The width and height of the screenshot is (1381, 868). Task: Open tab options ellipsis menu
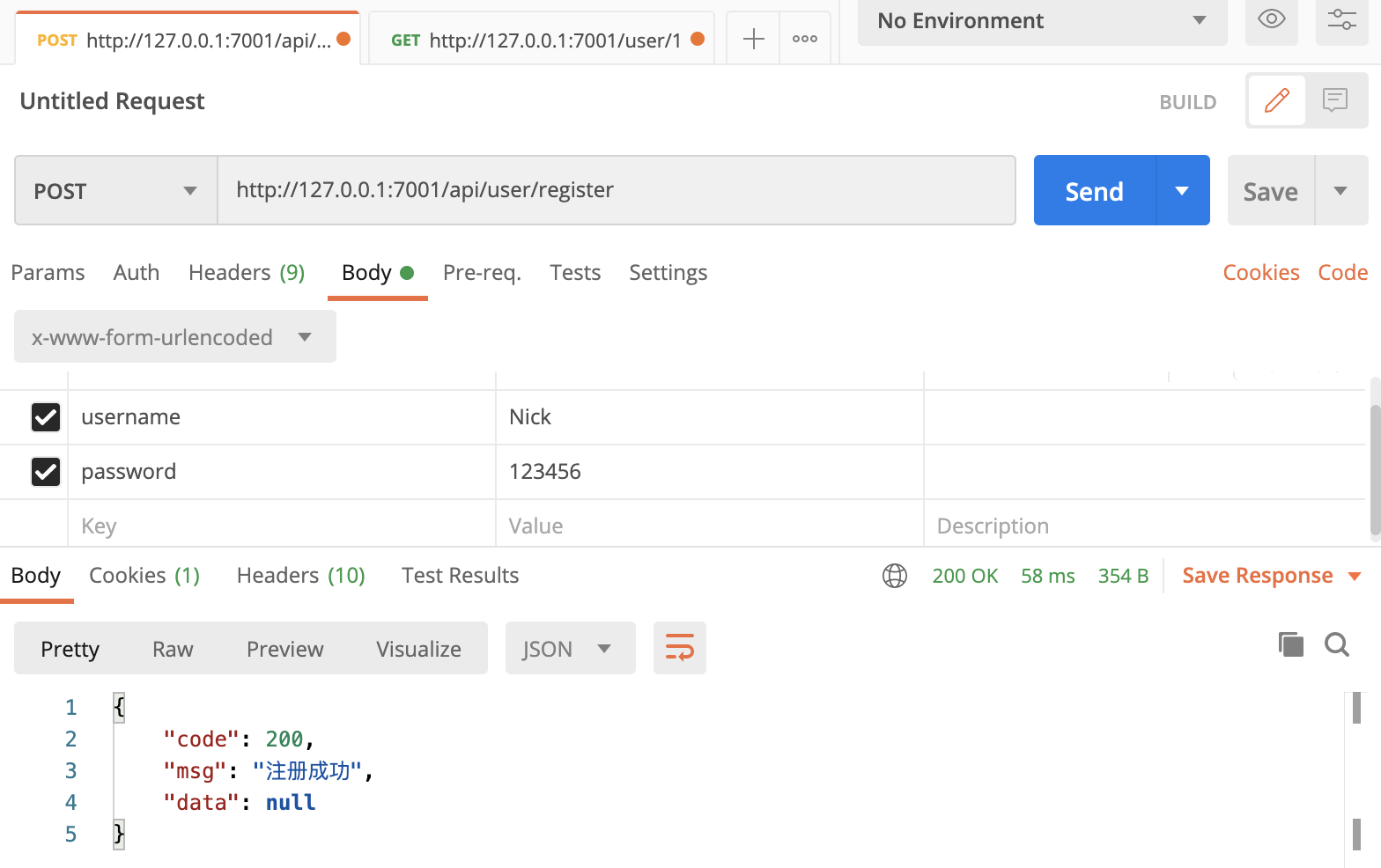pos(805,39)
